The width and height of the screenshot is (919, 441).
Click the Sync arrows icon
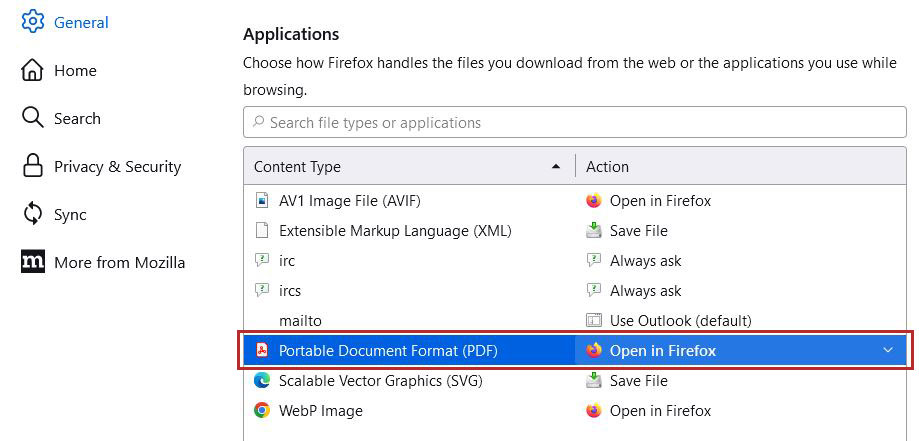(x=33, y=214)
